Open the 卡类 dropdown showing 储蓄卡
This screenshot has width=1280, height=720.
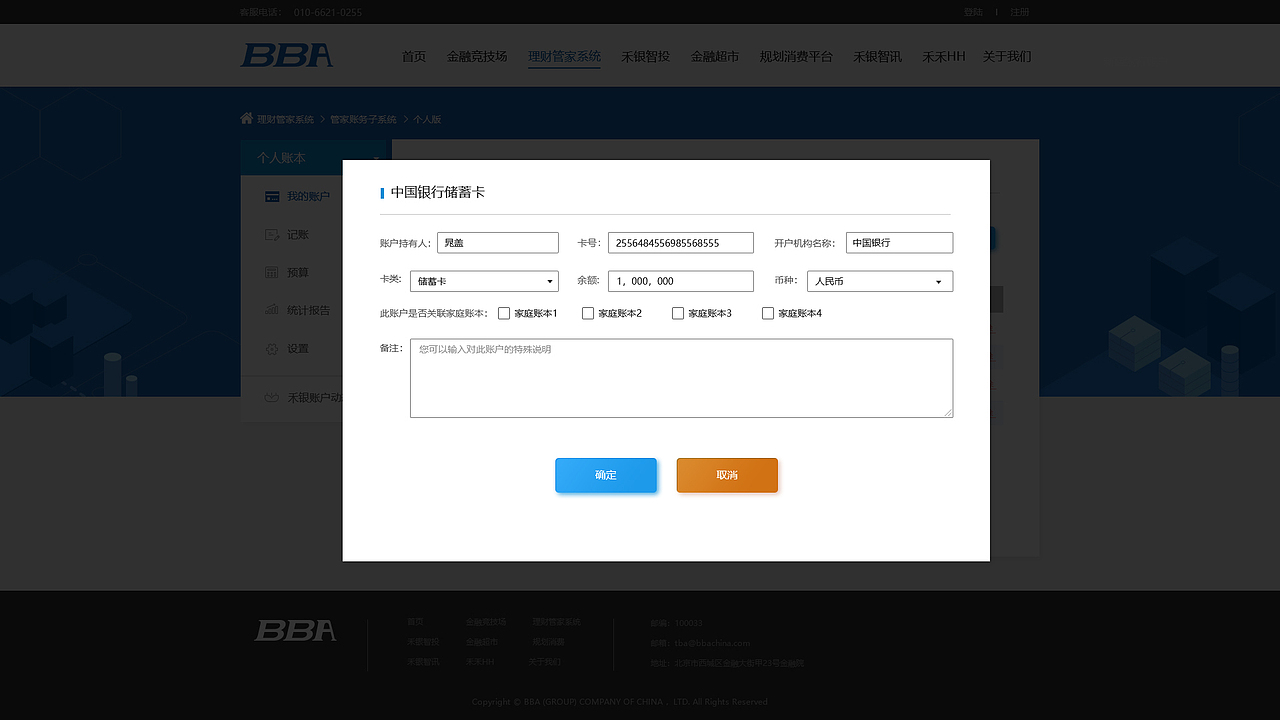pos(484,281)
